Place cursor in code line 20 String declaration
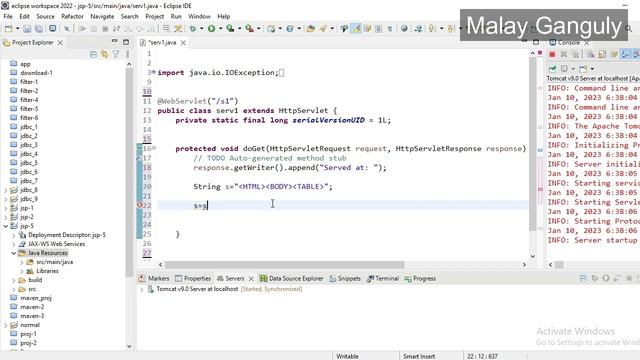 coord(263,187)
